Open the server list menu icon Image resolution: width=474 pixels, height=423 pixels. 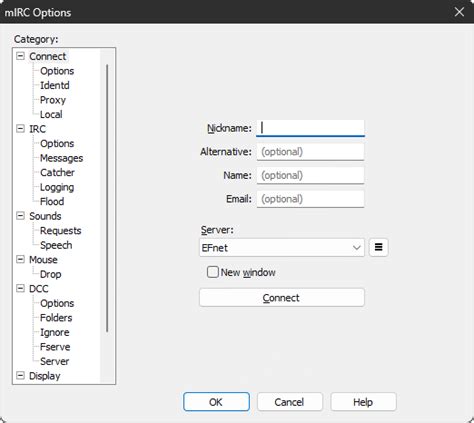pos(378,247)
